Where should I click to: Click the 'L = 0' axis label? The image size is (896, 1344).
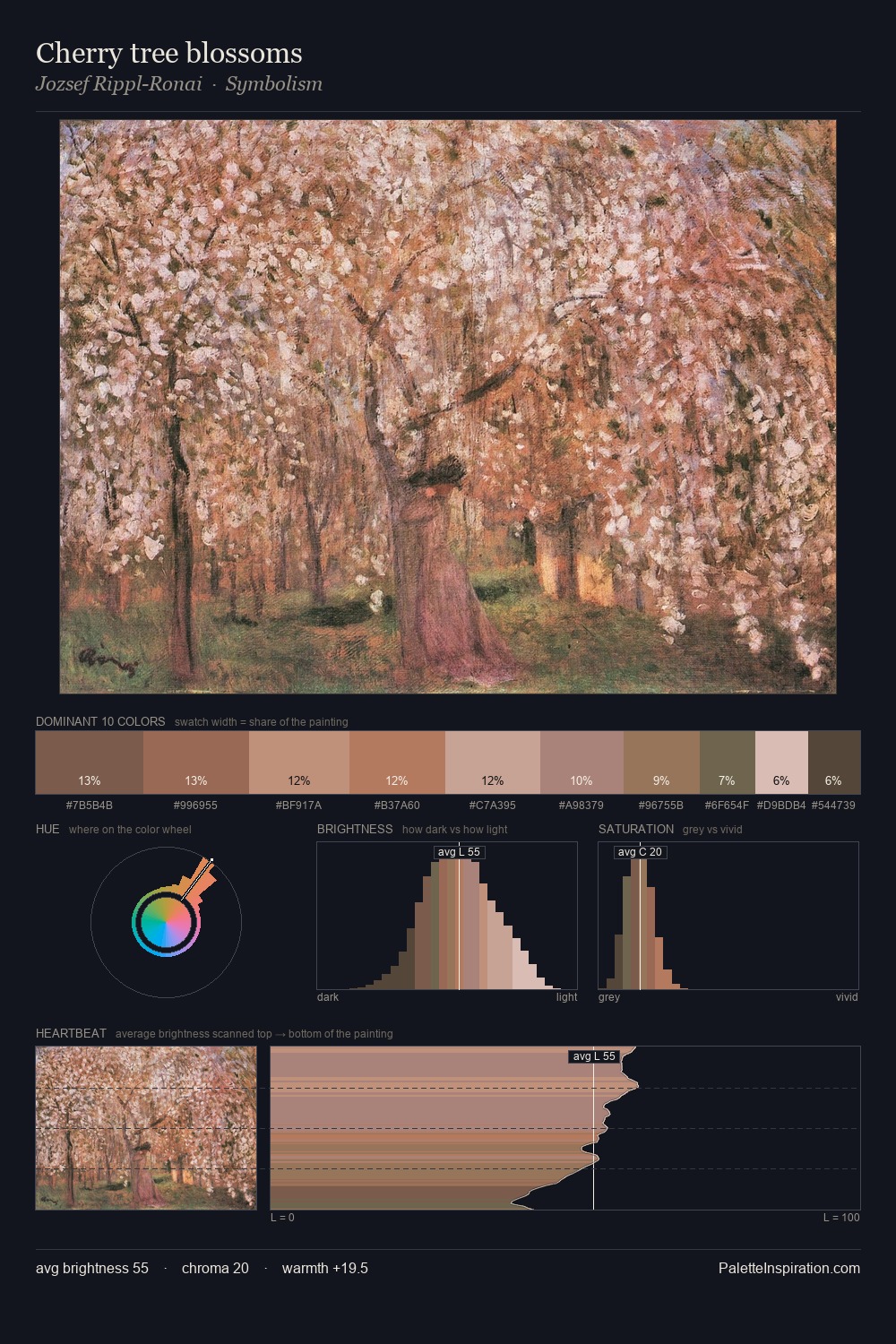pos(282,1218)
